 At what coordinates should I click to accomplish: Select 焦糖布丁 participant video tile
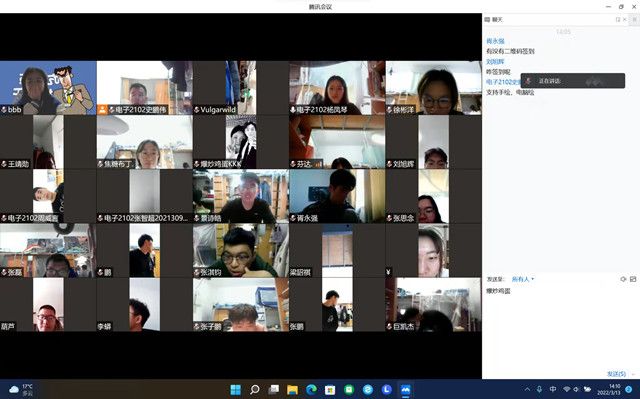tap(144, 142)
